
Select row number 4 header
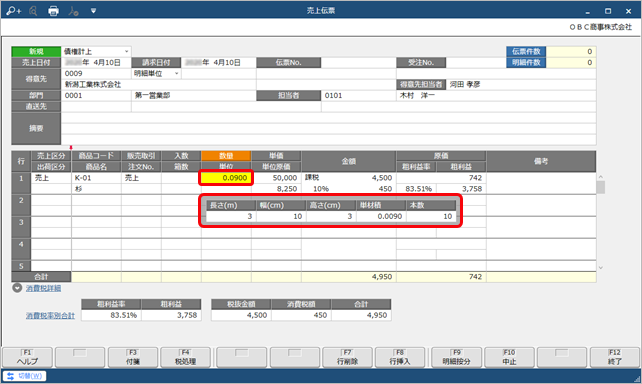point(21,249)
